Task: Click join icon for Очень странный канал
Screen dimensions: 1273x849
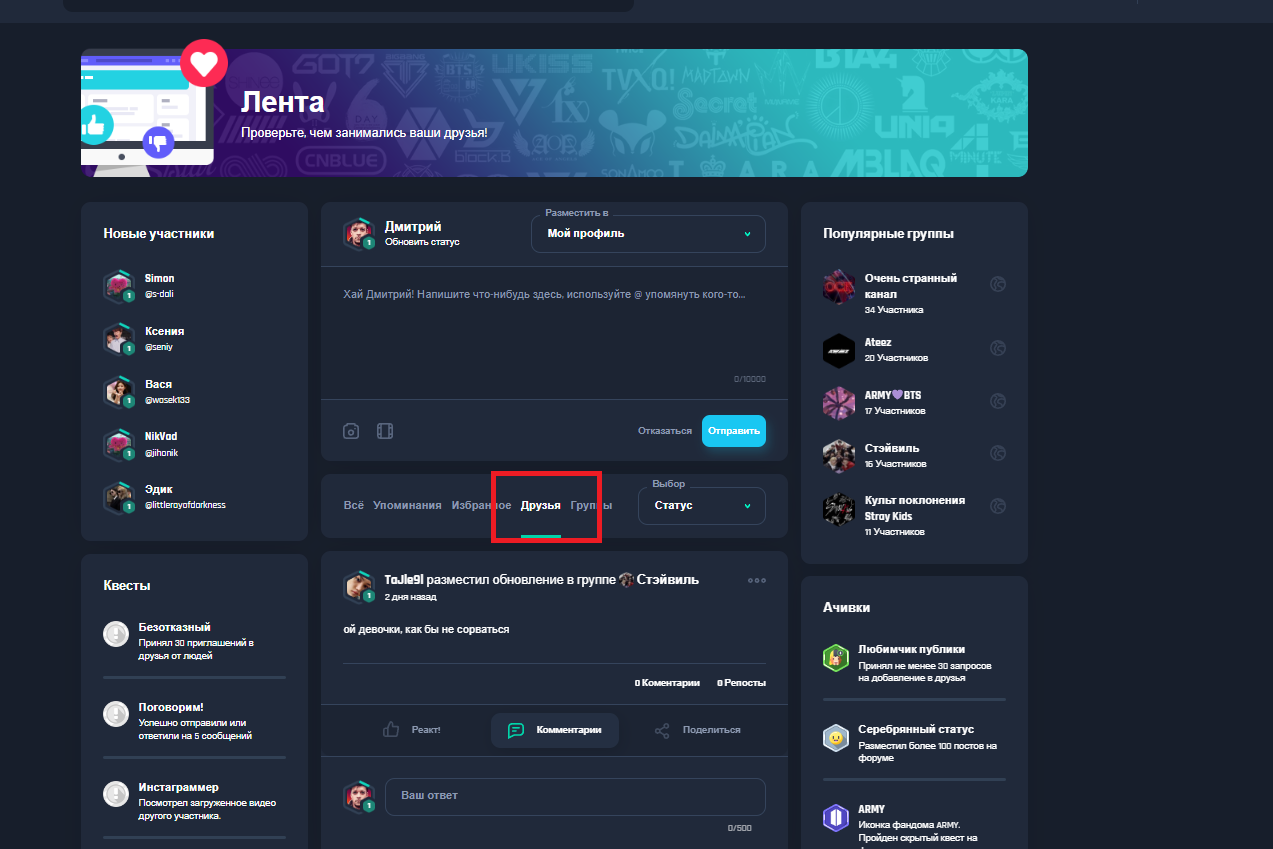Action: (997, 285)
